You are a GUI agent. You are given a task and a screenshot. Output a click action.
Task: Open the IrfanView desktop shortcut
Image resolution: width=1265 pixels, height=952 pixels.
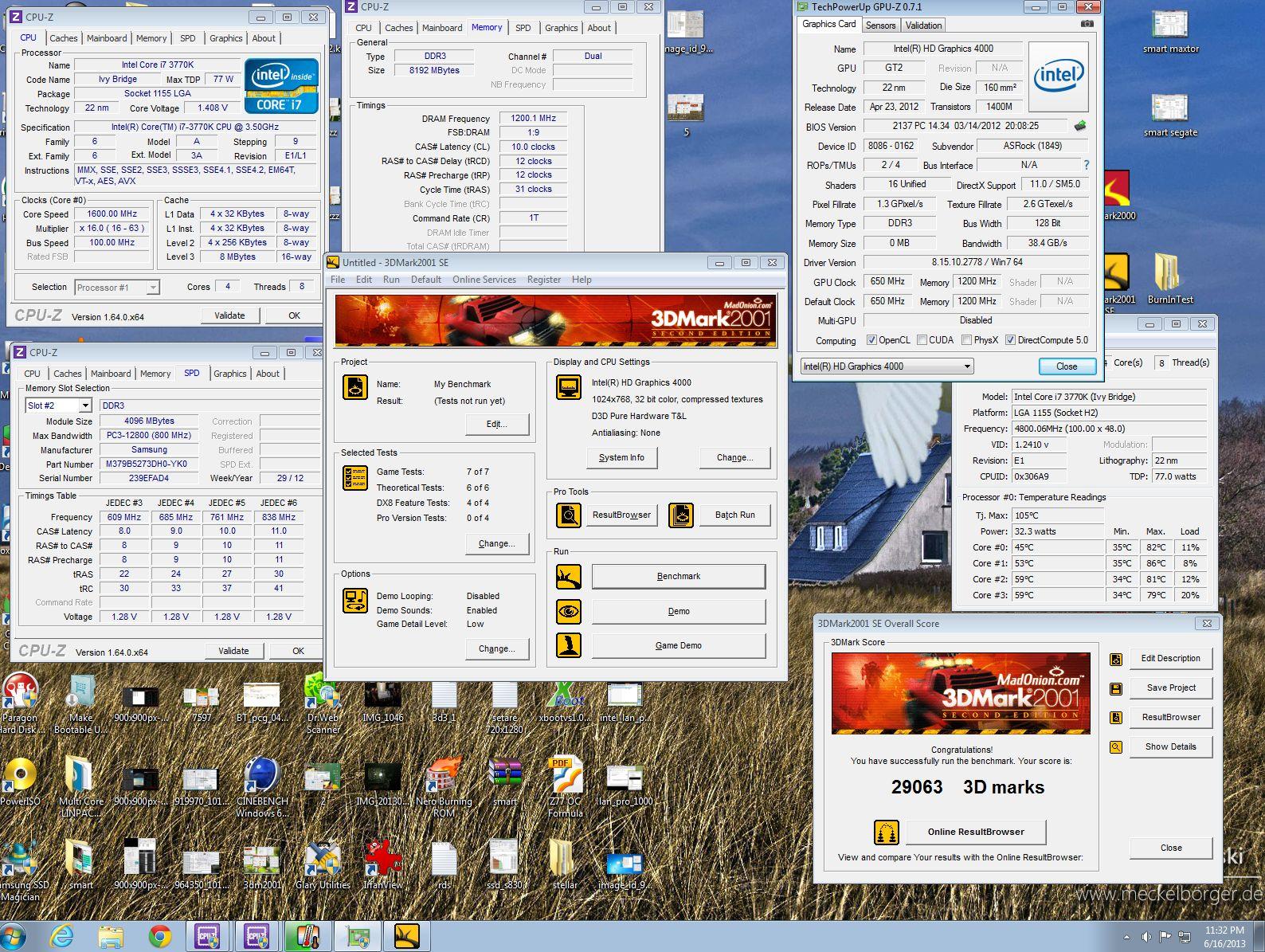pyautogui.click(x=383, y=864)
